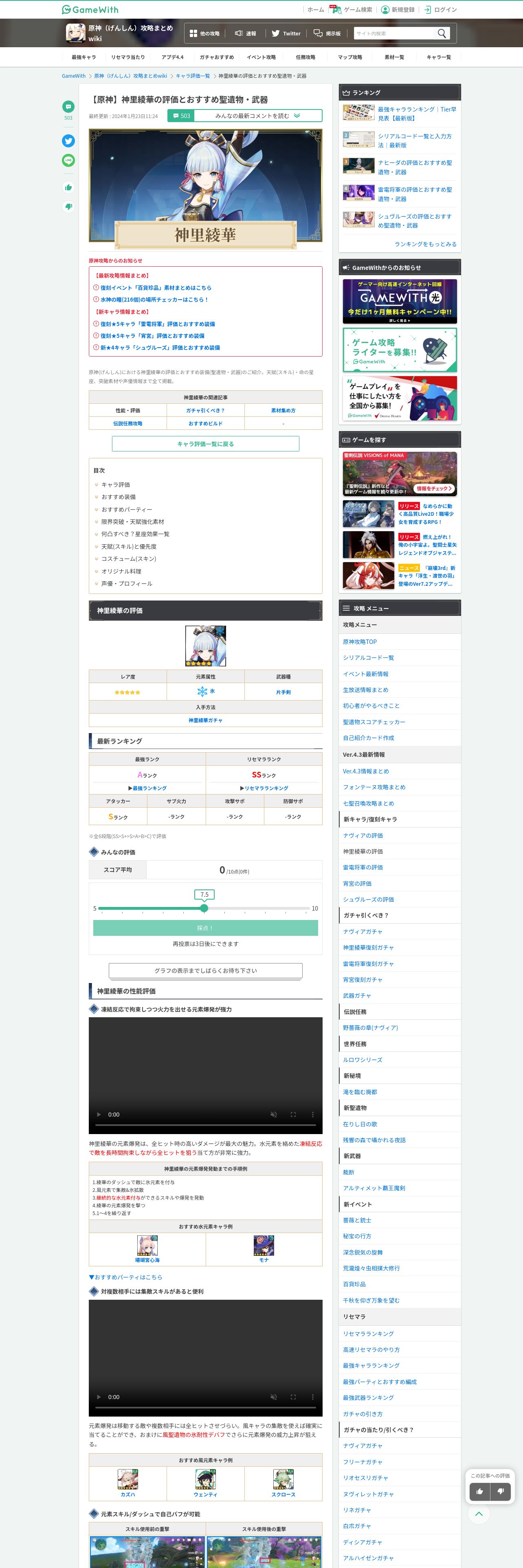Image resolution: width=523 pixels, height=1568 pixels.
Task: Click the 採点！ submit button
Action: (x=205, y=928)
